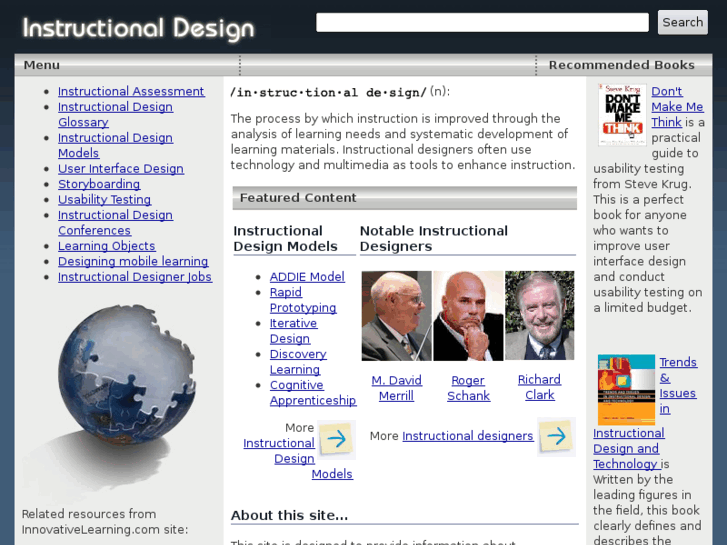Follow the Richard Clark name link

539,387
